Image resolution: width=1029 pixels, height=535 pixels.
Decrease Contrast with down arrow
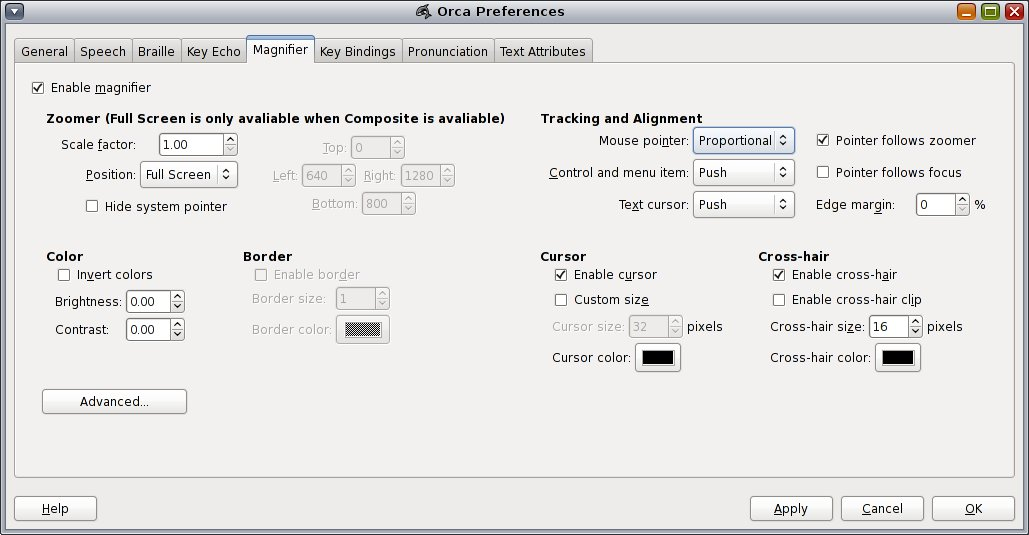tap(177, 335)
